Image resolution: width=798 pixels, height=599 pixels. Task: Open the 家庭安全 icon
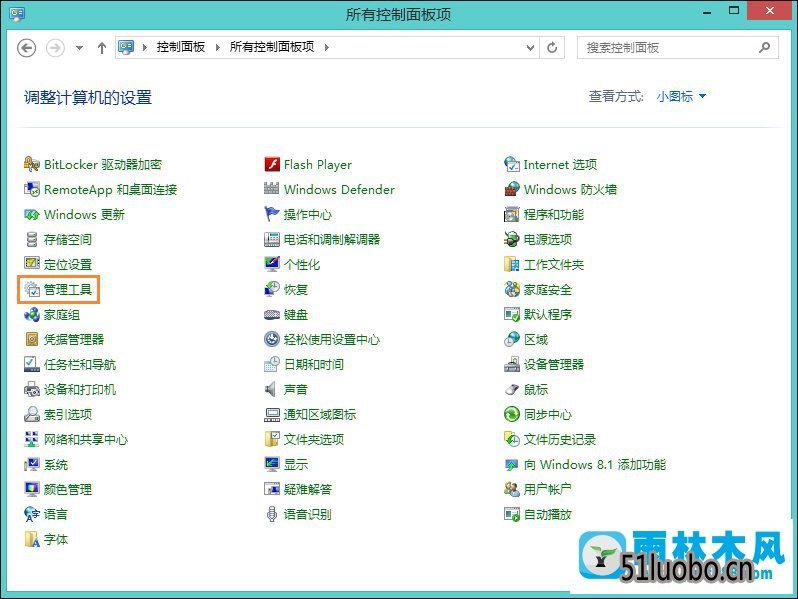point(511,290)
